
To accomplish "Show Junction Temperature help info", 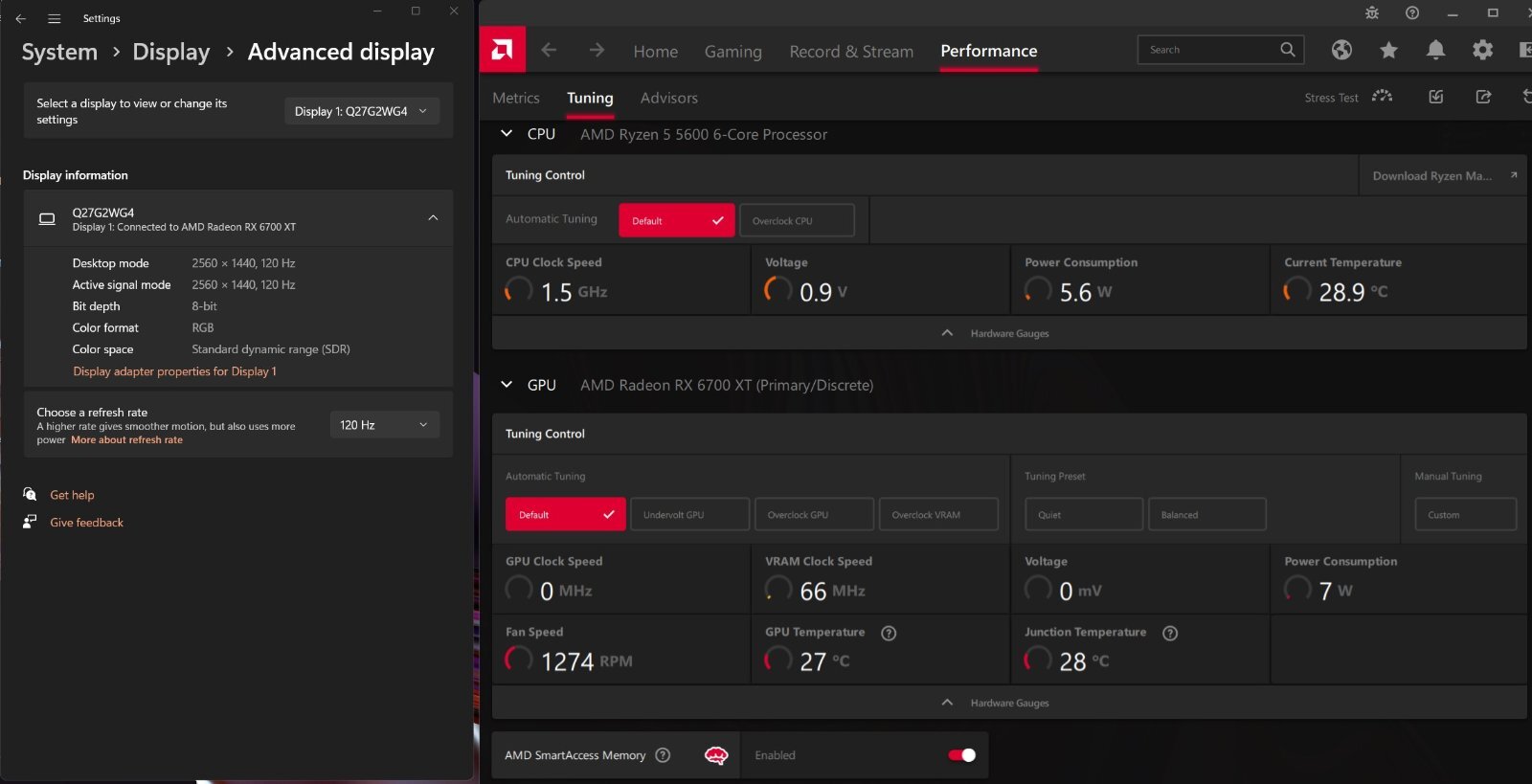I will (x=1170, y=633).
